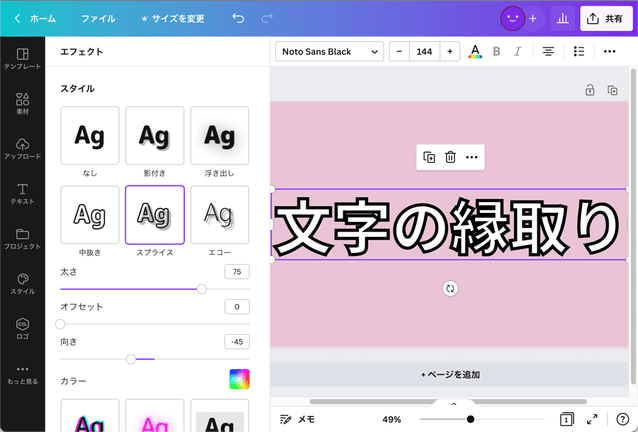Click the plus to add collaborators
The image size is (638, 432).
(x=533, y=18)
